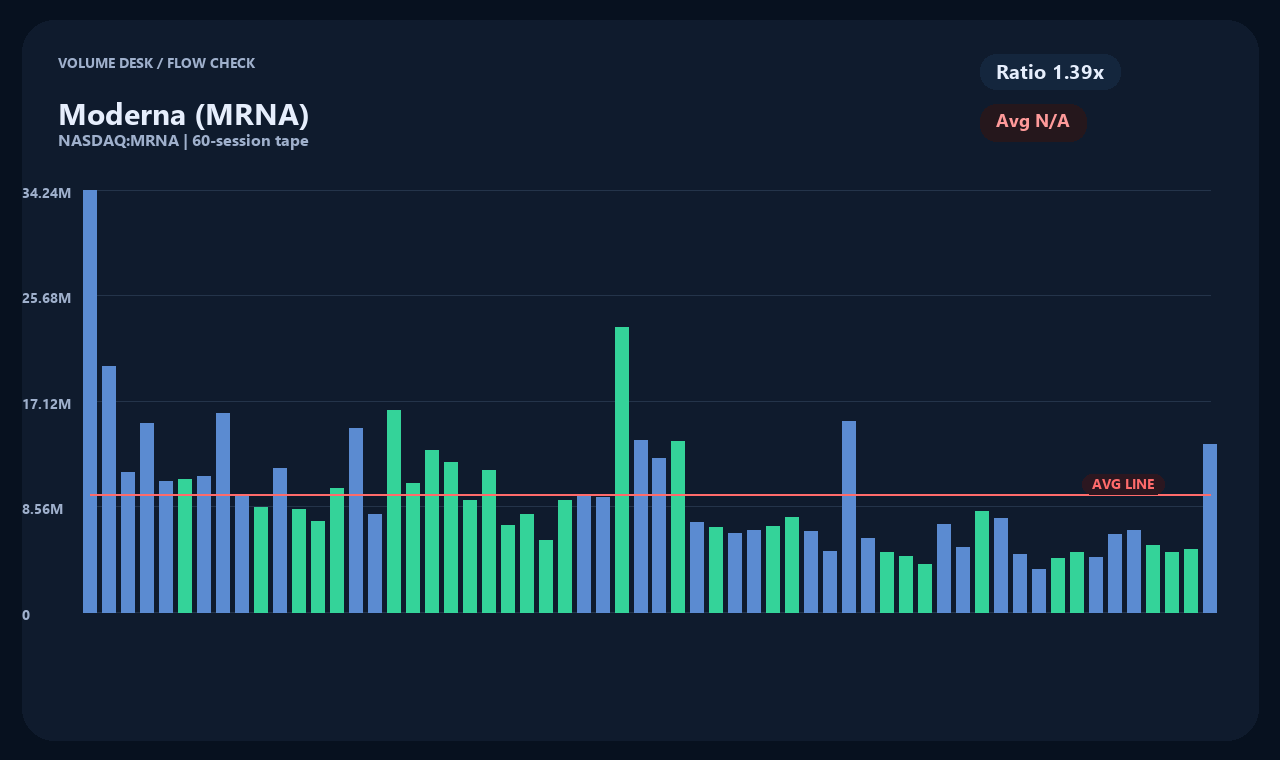Open the NASDAQ:MRNA 60-session tape selector
The width and height of the screenshot is (1280, 760).
[x=184, y=140]
